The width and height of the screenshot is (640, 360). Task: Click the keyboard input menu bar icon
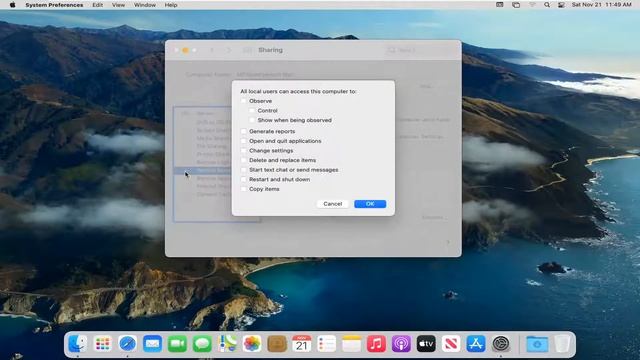(x=500, y=5)
